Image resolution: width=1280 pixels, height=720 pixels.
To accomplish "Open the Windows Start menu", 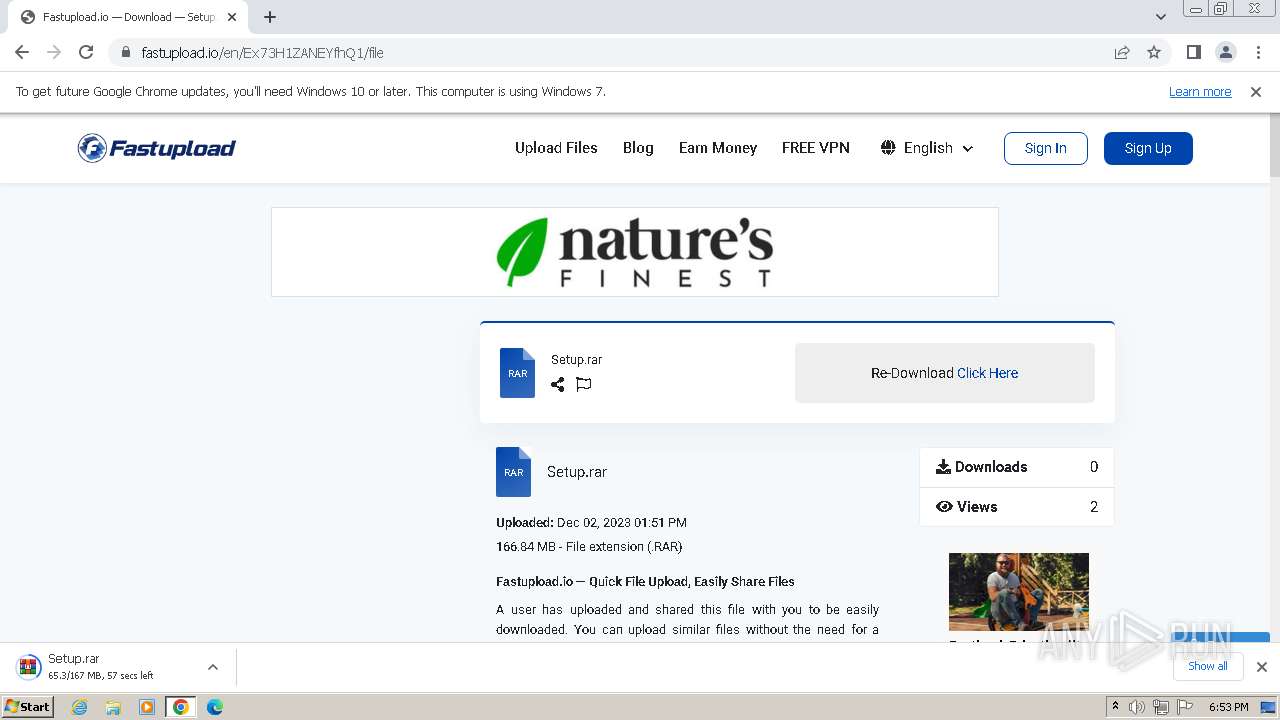I will pos(28,706).
